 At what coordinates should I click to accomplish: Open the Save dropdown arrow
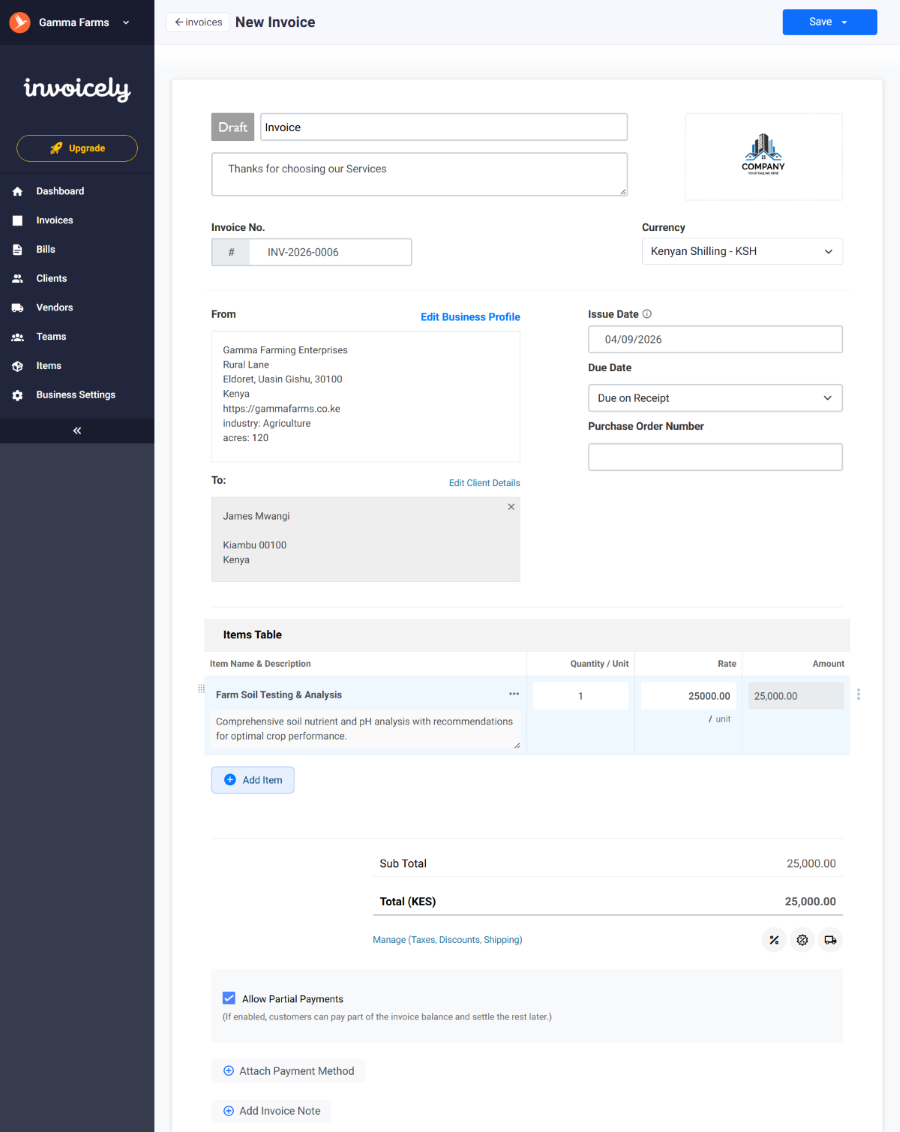coord(844,22)
